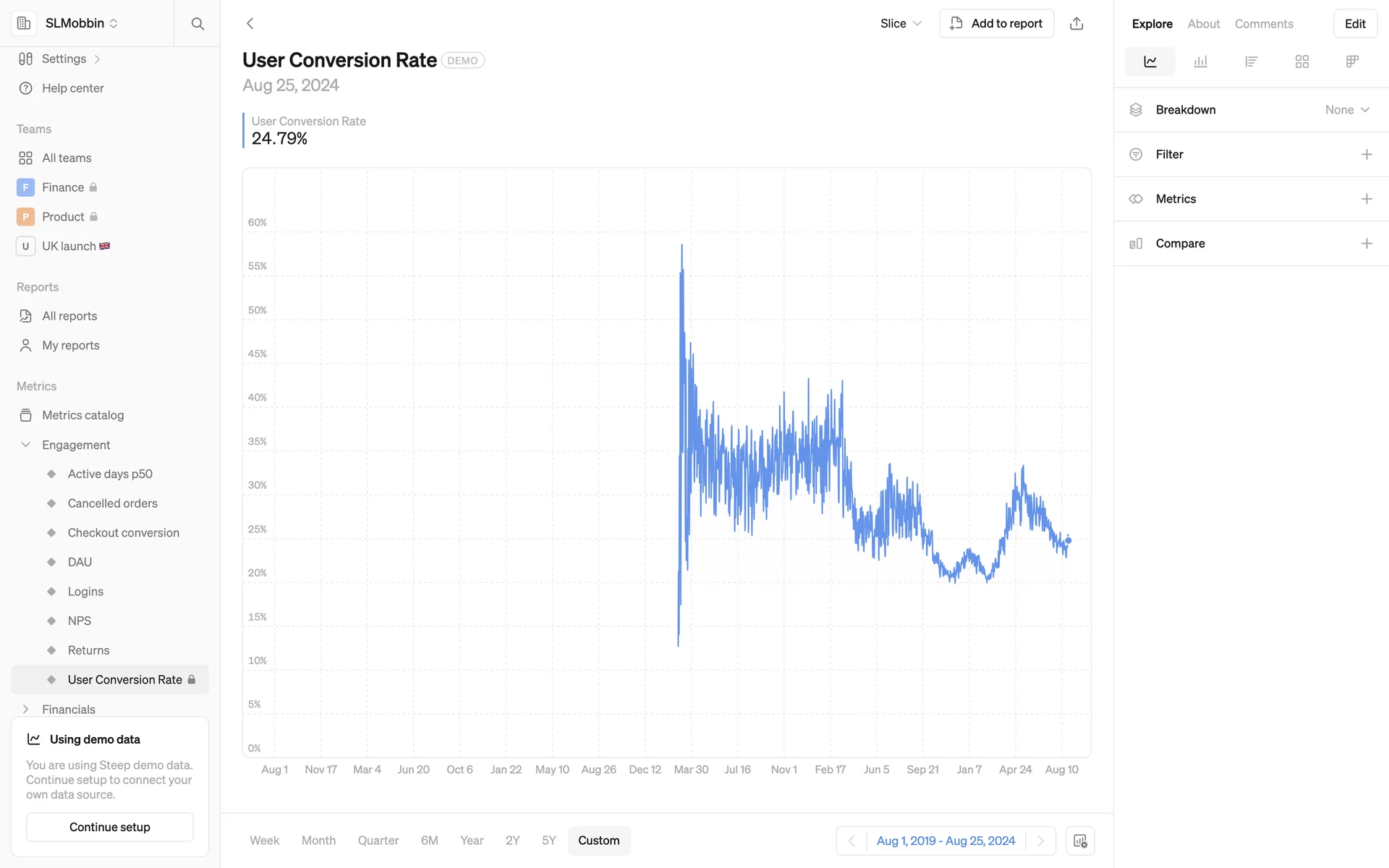Image resolution: width=1389 pixels, height=868 pixels.
Task: Click the Continue setup button
Action: tap(110, 827)
